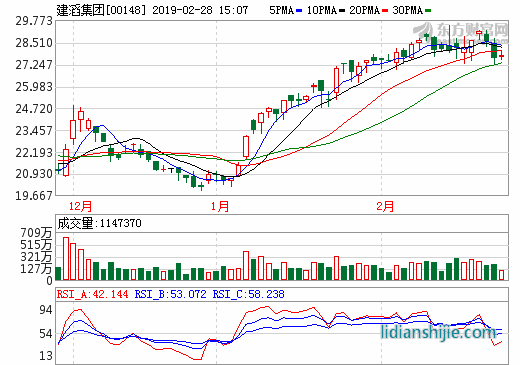Click the blue 5PMA legend color dash
Screen dimensions: 520x365
(299, 11)
